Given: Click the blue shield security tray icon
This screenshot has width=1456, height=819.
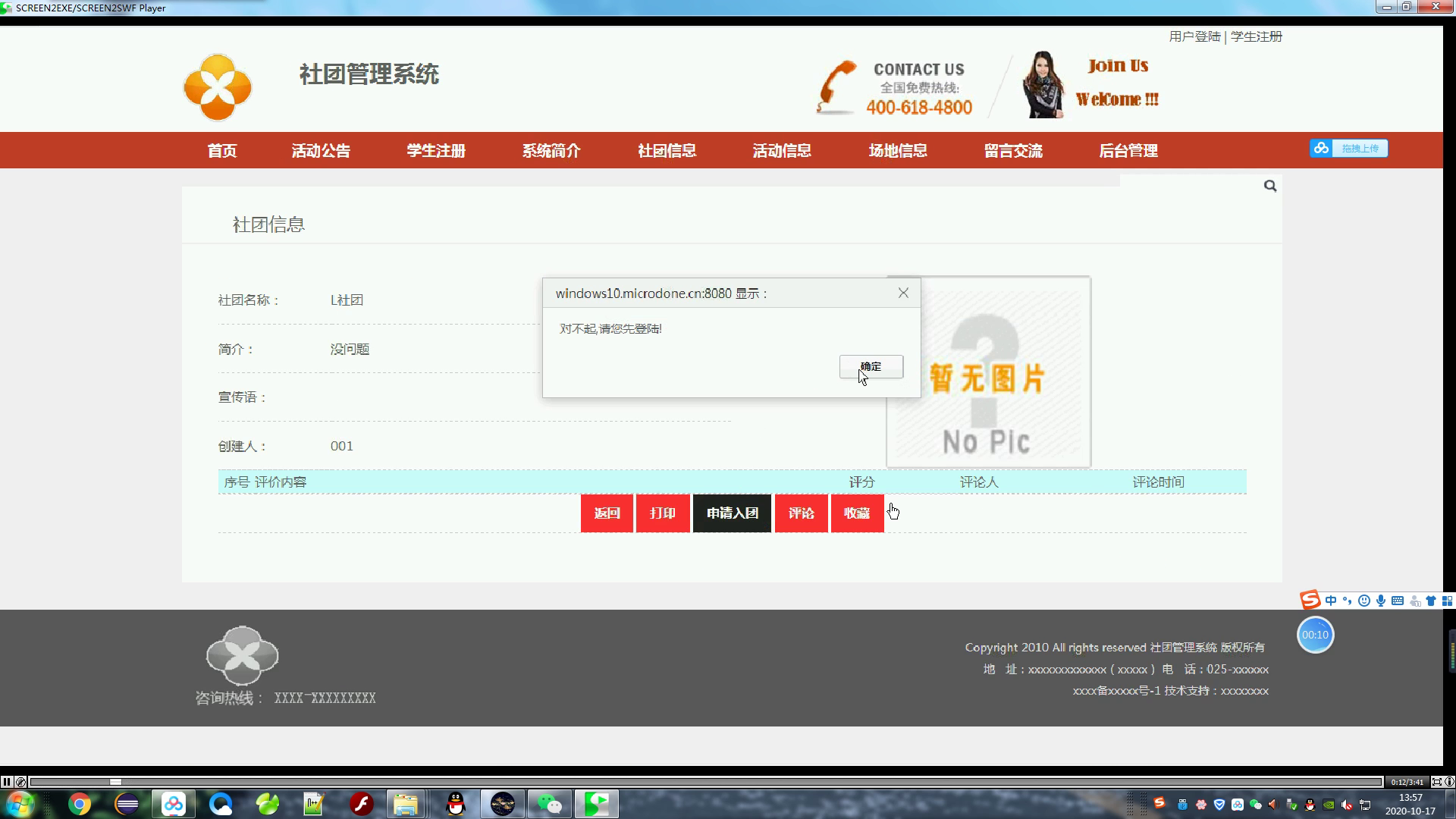Looking at the screenshot, I should click(x=1219, y=805).
